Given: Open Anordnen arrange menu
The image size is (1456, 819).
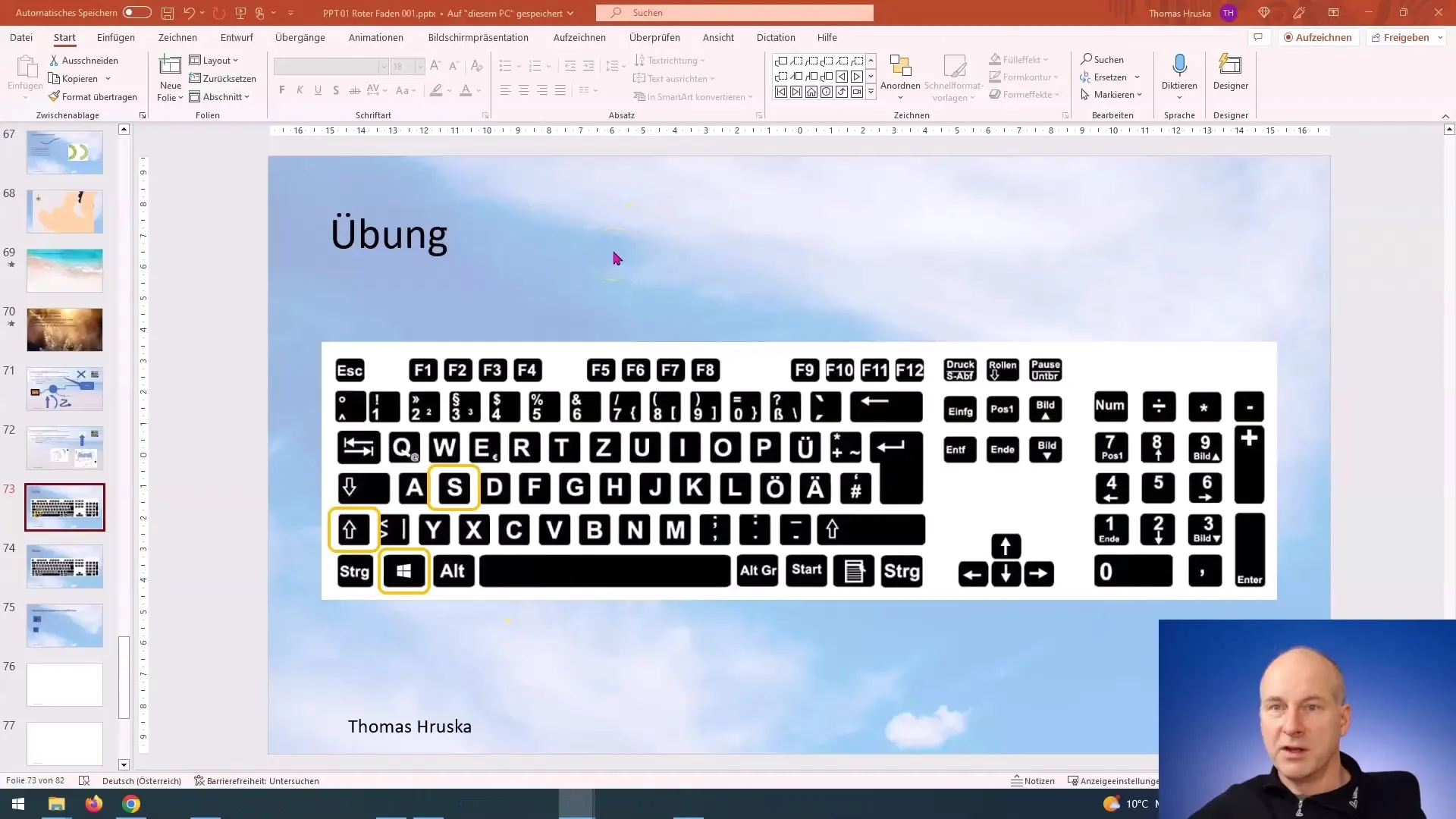Looking at the screenshot, I should click(x=900, y=78).
